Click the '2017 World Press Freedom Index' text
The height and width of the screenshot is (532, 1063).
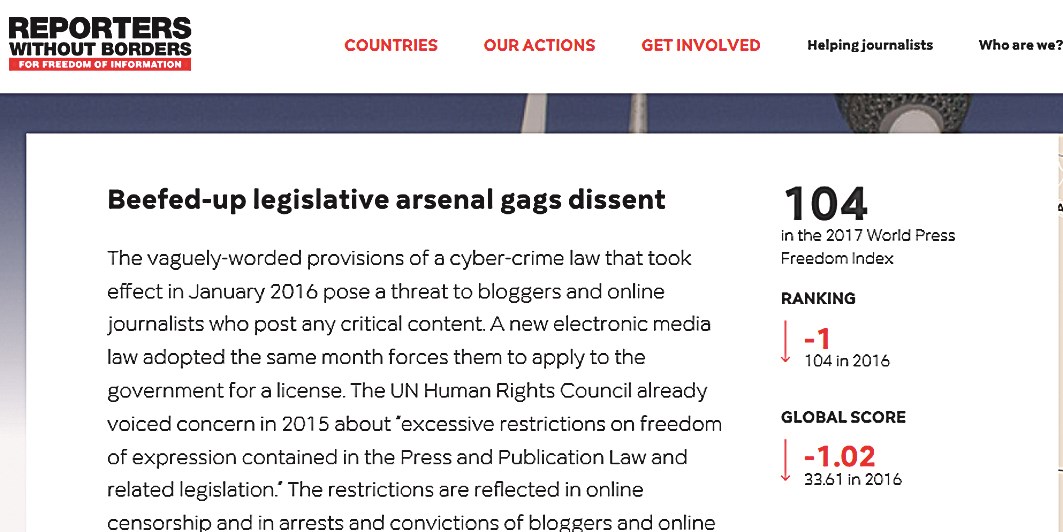click(867, 247)
